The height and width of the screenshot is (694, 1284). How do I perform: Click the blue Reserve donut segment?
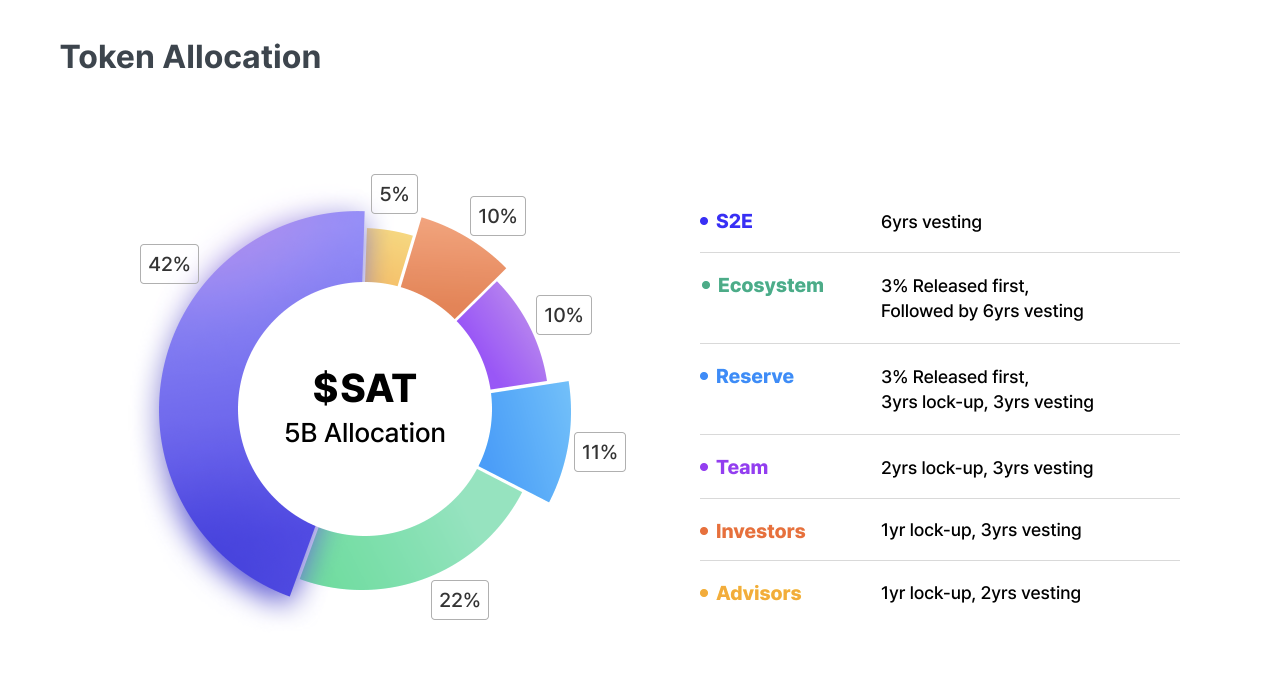coord(530,440)
